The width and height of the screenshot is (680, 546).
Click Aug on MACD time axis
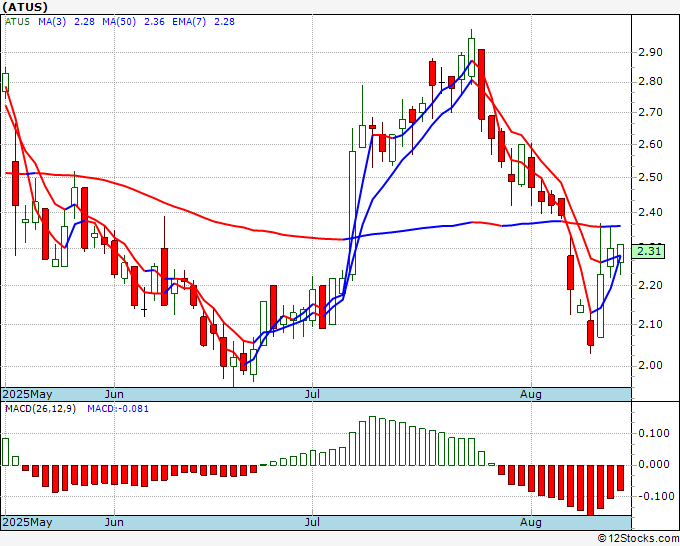point(531,522)
